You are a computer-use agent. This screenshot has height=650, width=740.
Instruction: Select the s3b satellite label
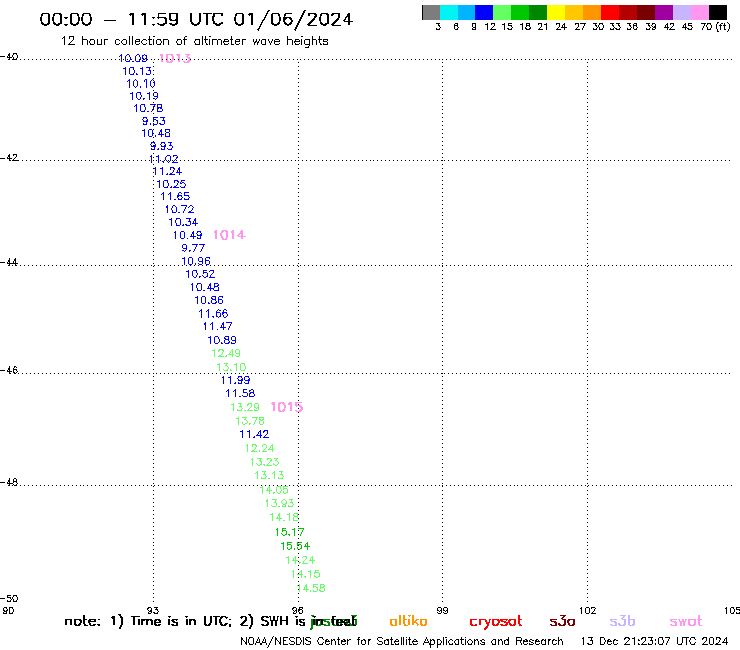pos(622,621)
